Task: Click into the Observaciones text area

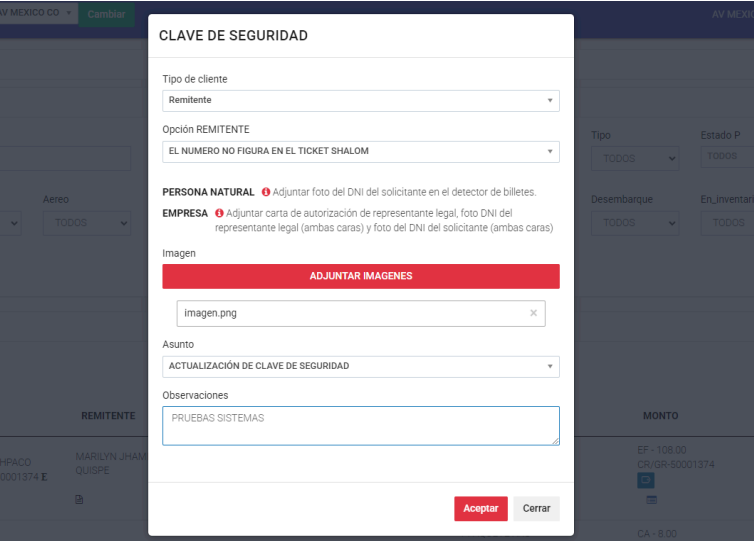Action: [360, 425]
